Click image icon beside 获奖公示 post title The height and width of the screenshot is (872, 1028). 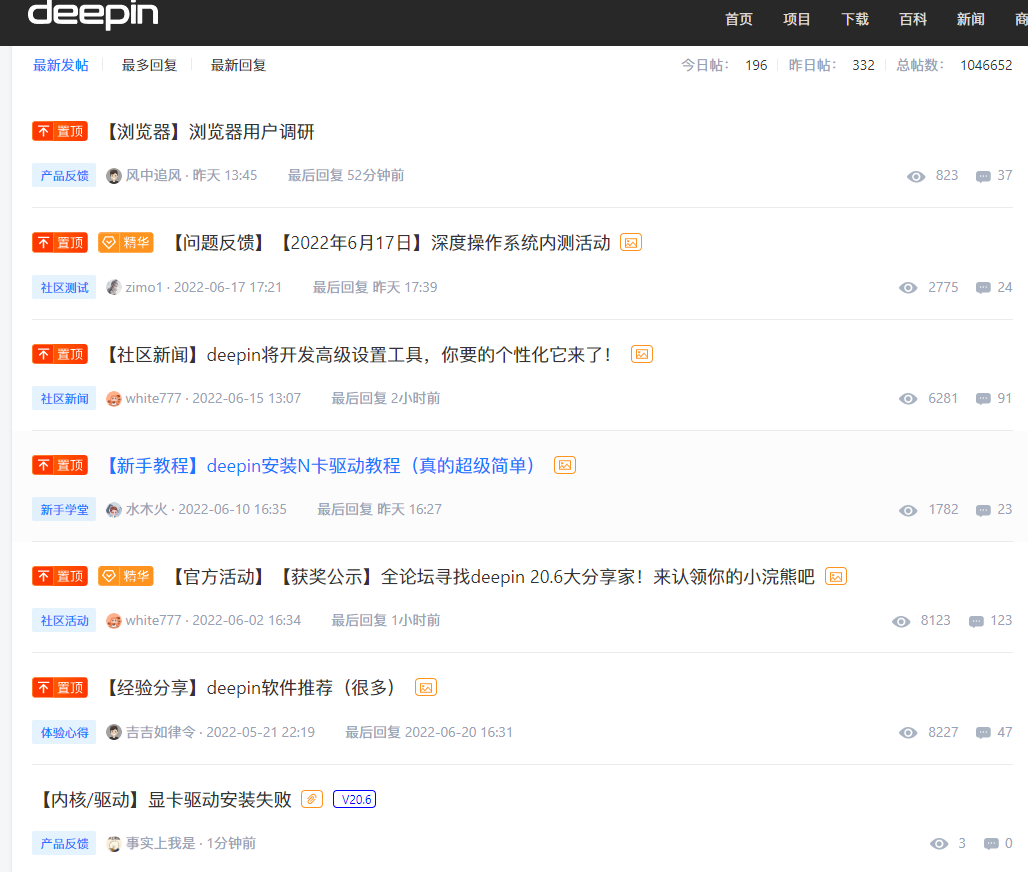(836, 576)
